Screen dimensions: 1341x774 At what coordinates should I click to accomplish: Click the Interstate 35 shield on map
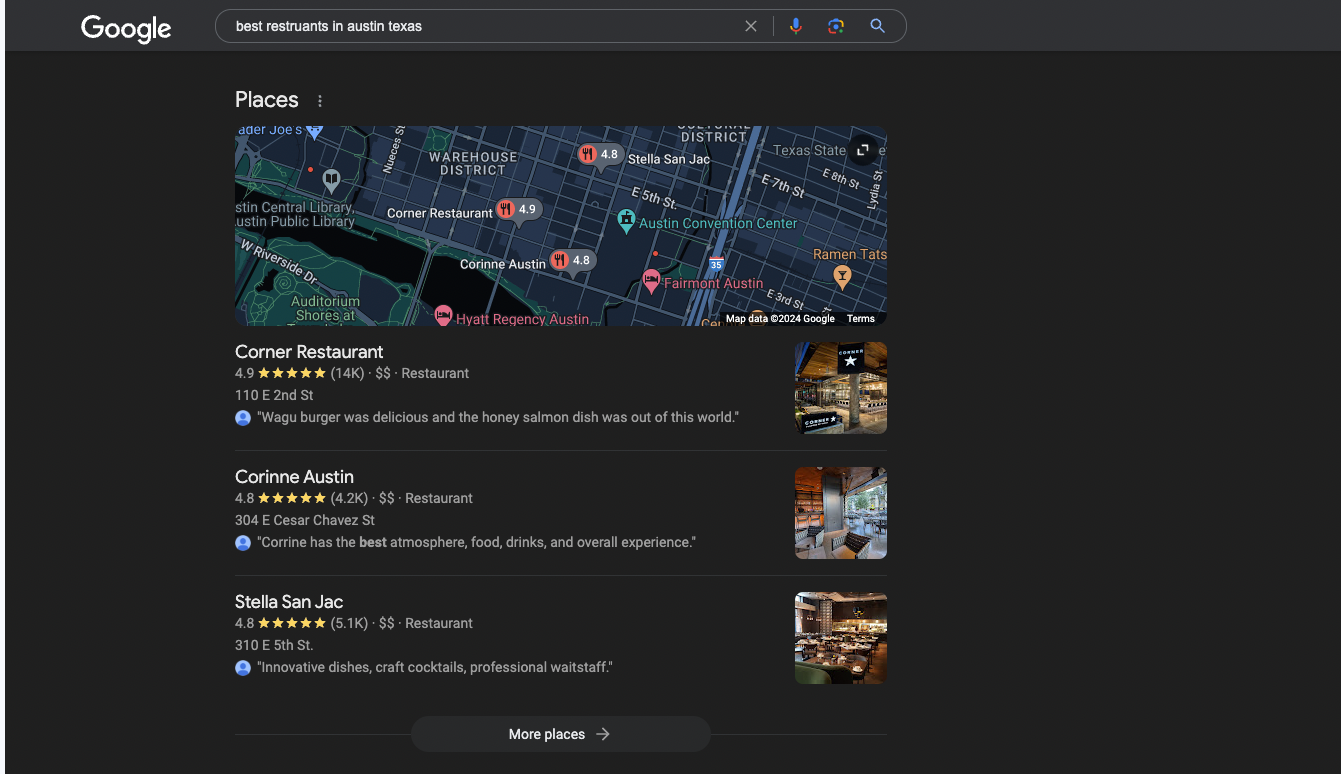click(x=716, y=264)
